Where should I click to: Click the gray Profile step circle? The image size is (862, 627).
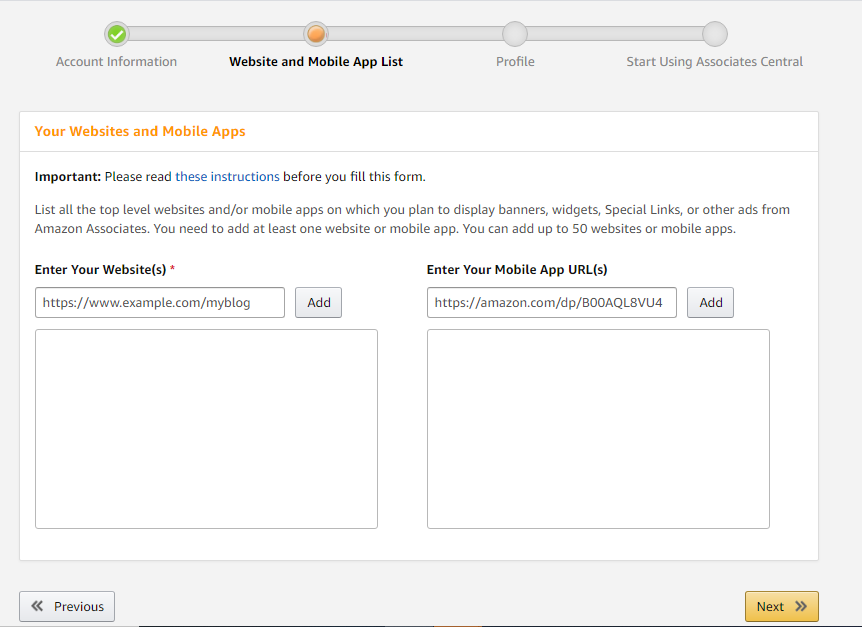(515, 34)
